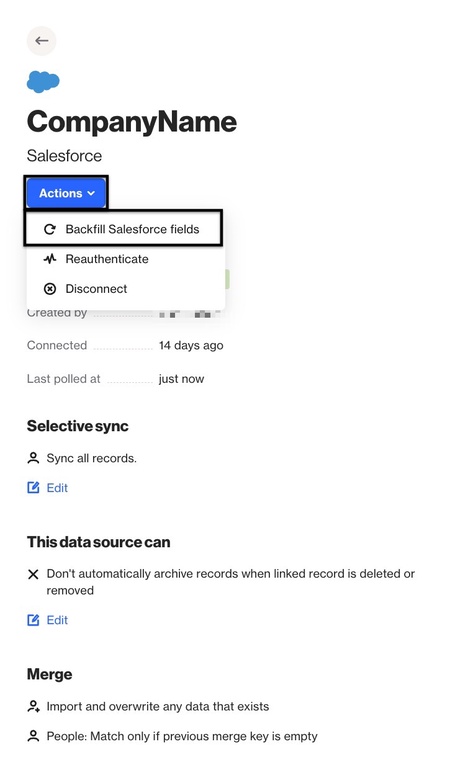The image size is (450, 757).
Task: Go back using the arrow button
Action: (42, 41)
